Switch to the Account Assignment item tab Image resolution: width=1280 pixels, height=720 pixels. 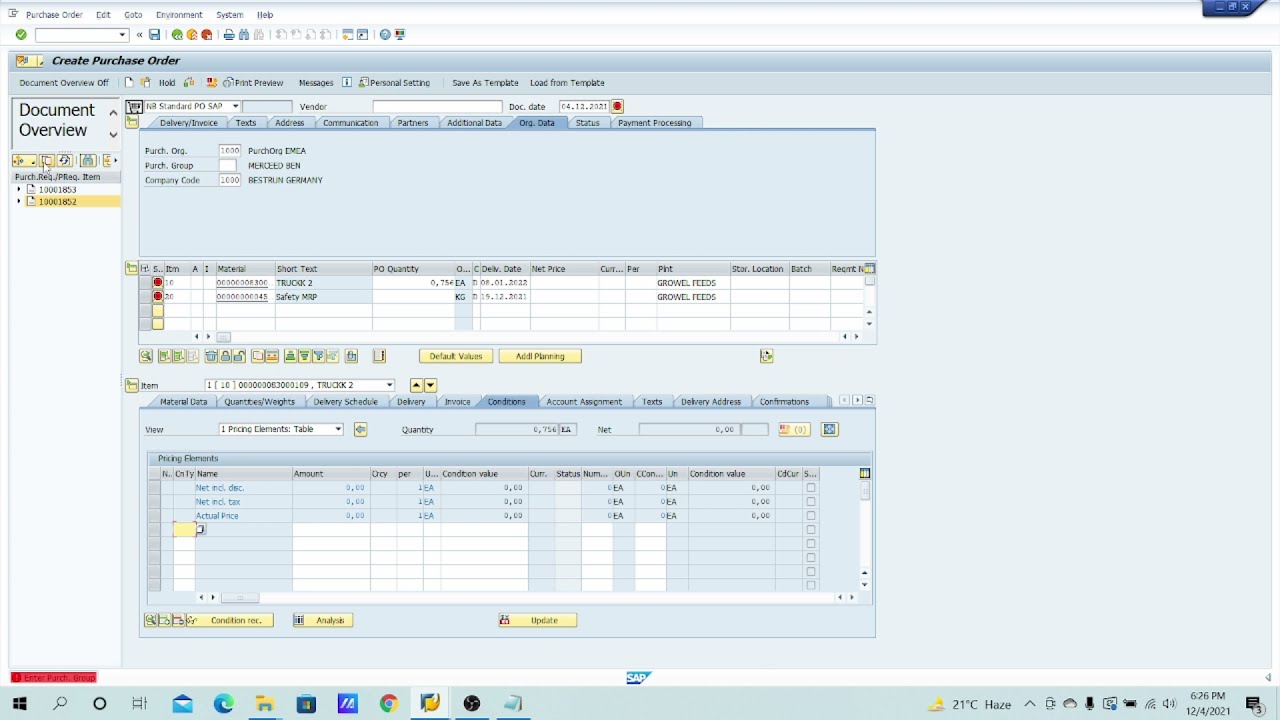coord(584,402)
